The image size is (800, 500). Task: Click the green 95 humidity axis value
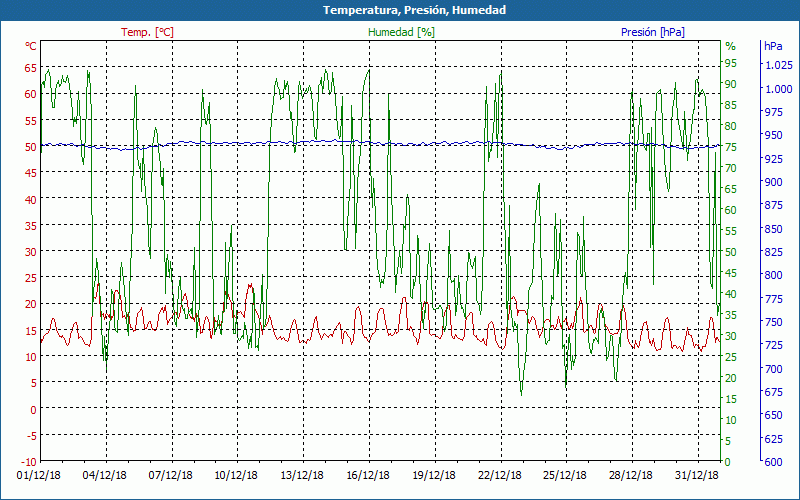click(731, 63)
